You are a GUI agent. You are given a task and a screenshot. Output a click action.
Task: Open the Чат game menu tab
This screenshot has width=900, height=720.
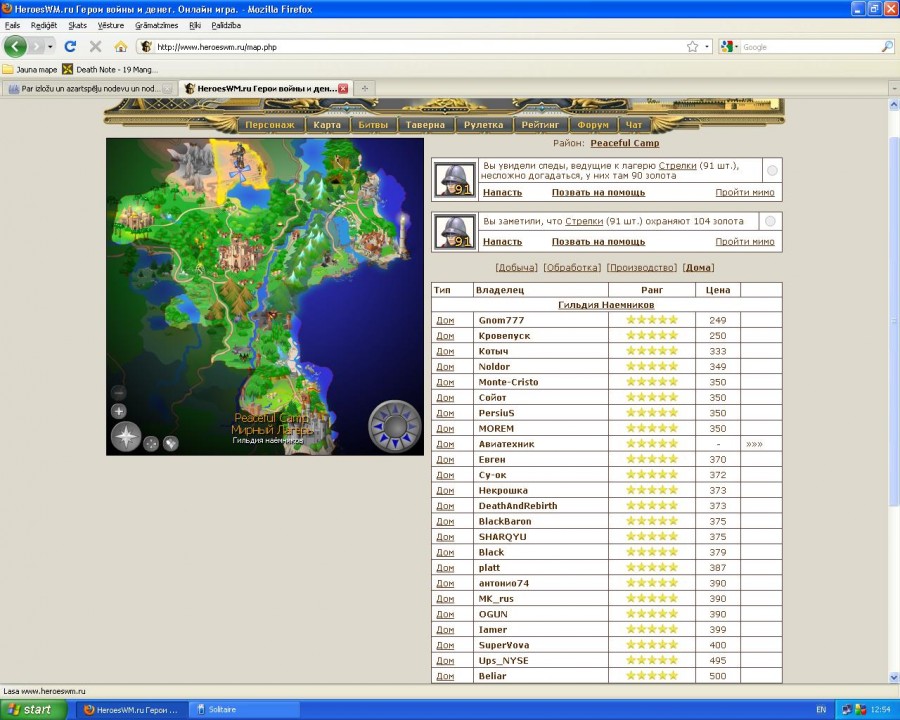click(634, 125)
